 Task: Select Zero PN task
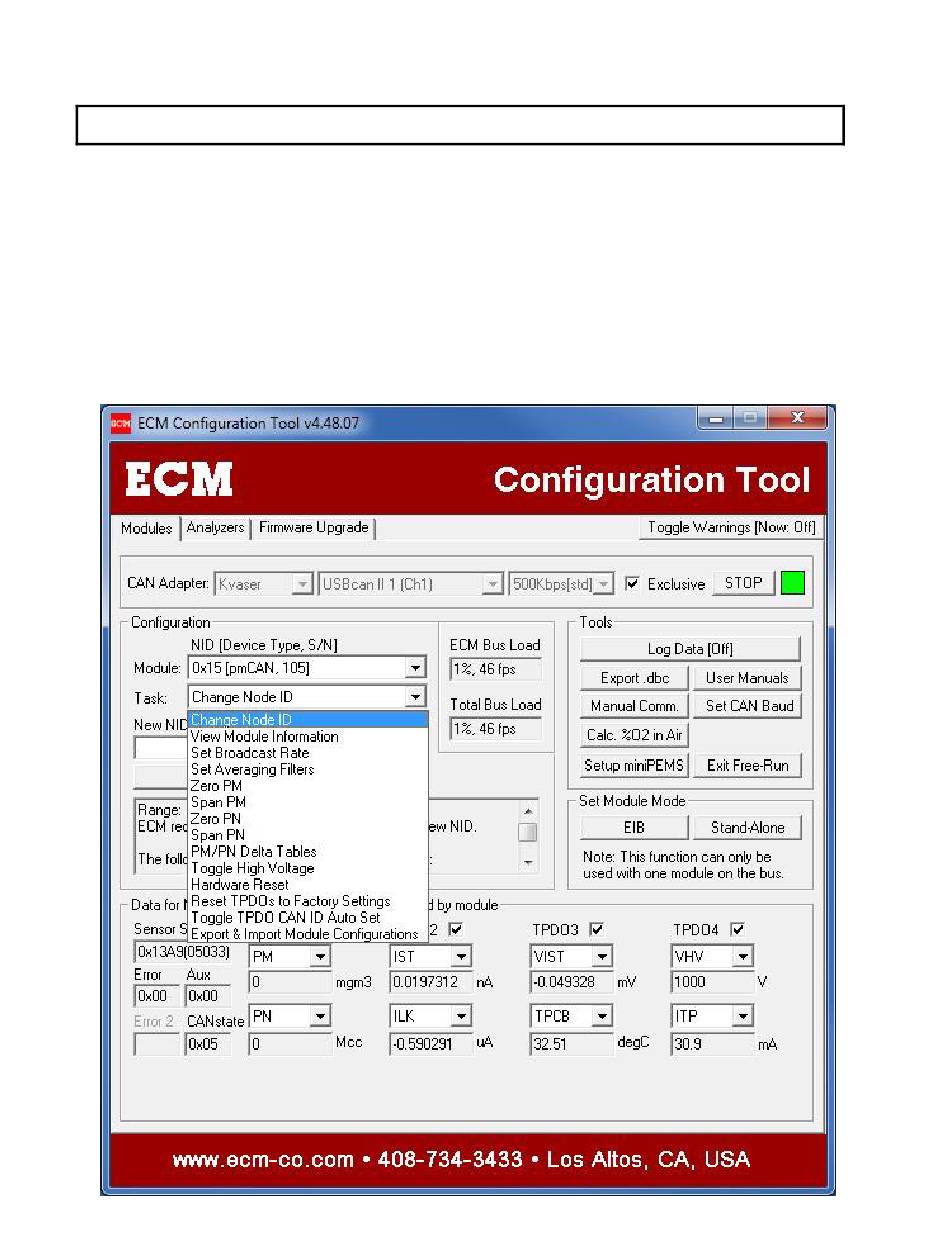[308, 819]
